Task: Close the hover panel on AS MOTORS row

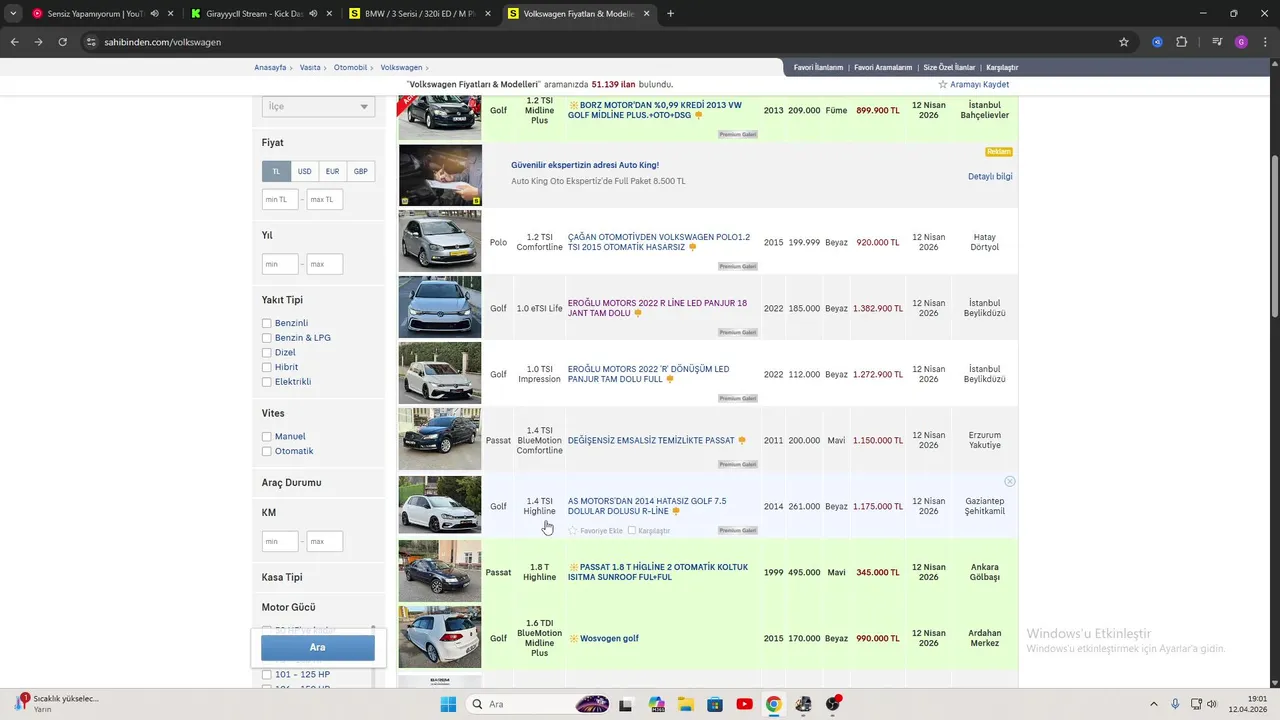Action: pos(1010,482)
